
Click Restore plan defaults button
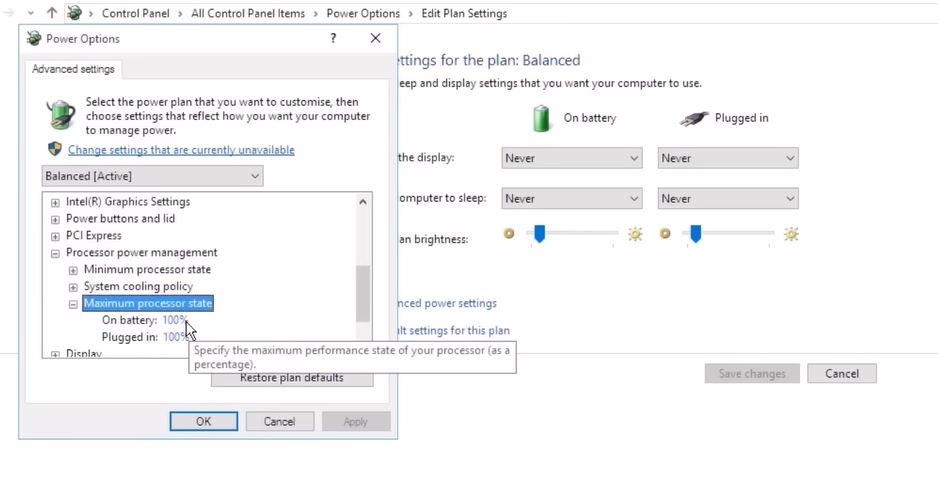tap(292, 379)
